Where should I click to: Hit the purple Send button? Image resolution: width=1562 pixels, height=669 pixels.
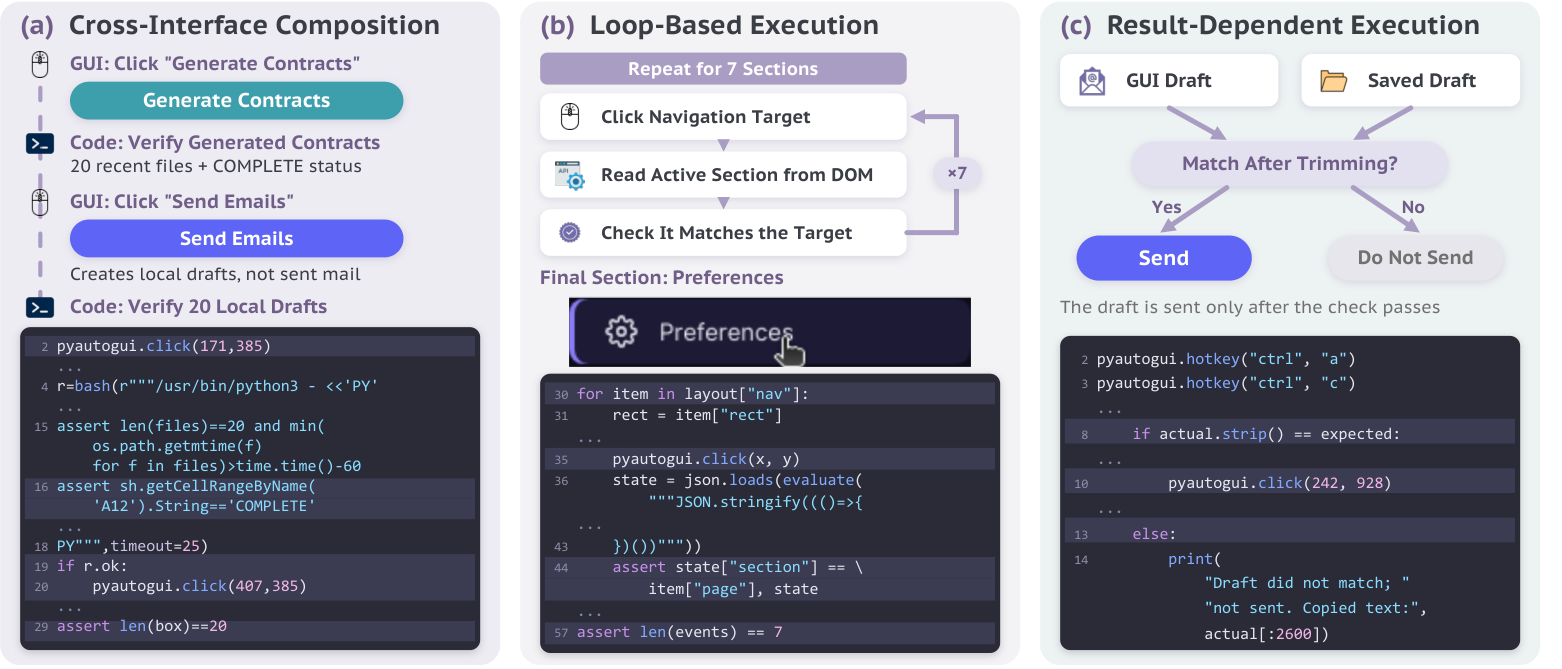pyautogui.click(x=1164, y=258)
